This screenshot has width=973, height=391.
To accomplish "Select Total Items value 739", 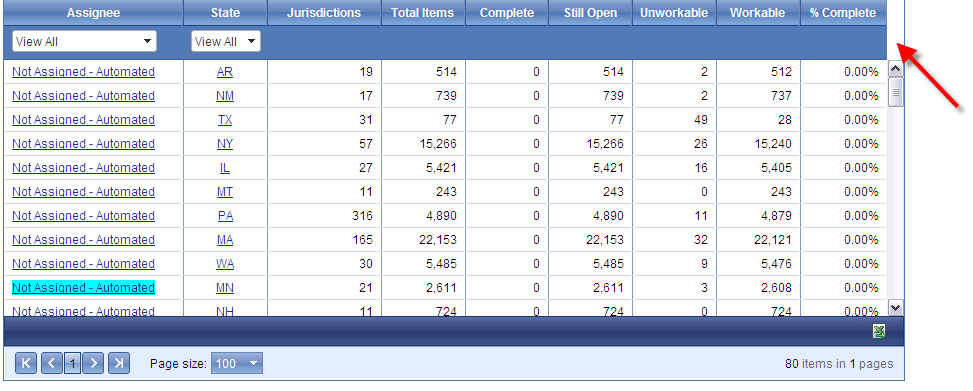I will coord(446,96).
